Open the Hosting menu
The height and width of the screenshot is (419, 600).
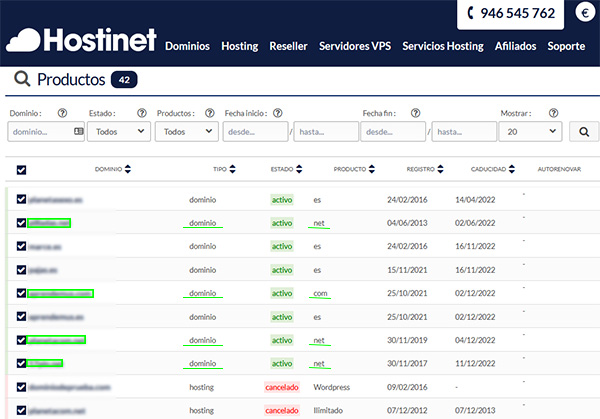pyautogui.click(x=240, y=46)
